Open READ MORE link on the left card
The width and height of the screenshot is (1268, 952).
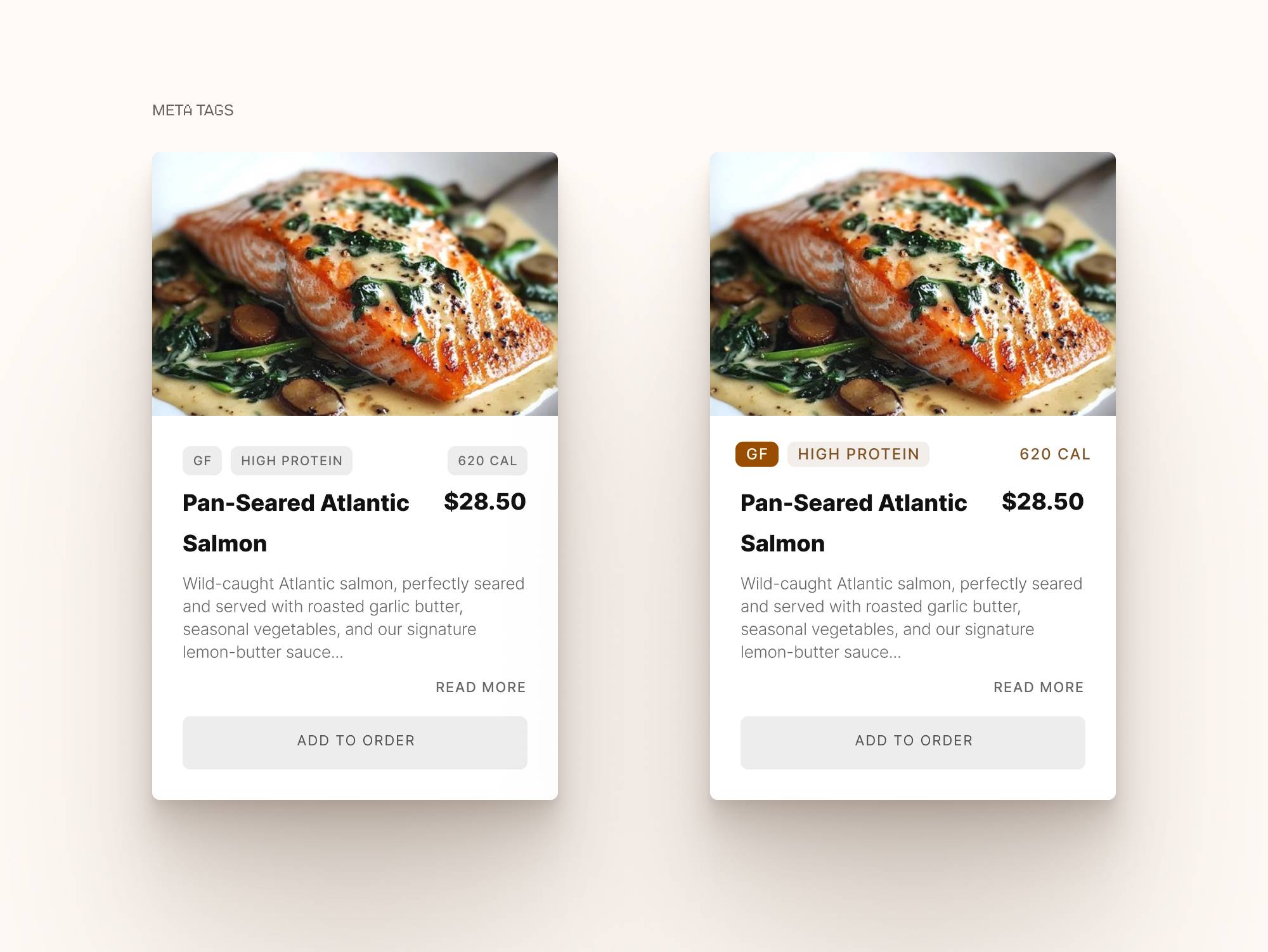coord(481,687)
